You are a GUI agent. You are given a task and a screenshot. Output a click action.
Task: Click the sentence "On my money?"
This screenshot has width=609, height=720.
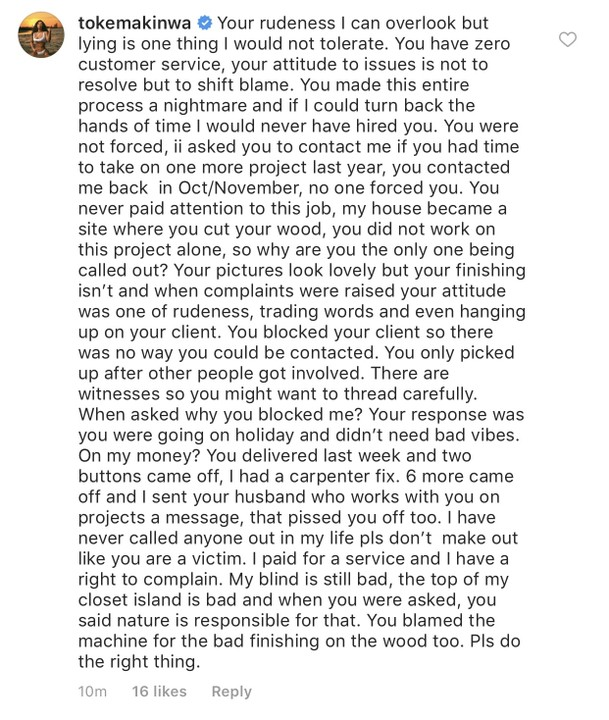(x=135, y=455)
